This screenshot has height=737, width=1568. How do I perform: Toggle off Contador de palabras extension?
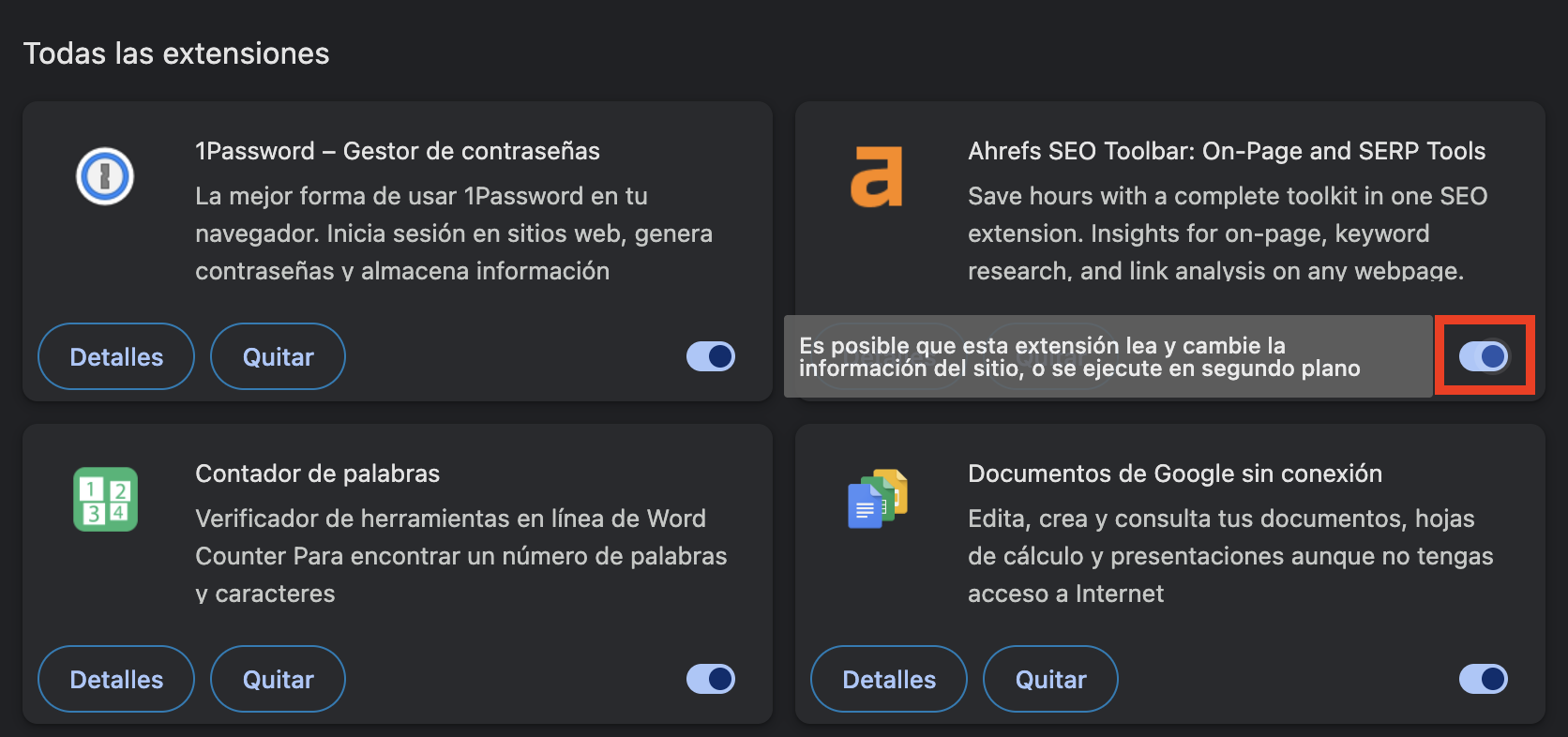pyautogui.click(x=711, y=679)
